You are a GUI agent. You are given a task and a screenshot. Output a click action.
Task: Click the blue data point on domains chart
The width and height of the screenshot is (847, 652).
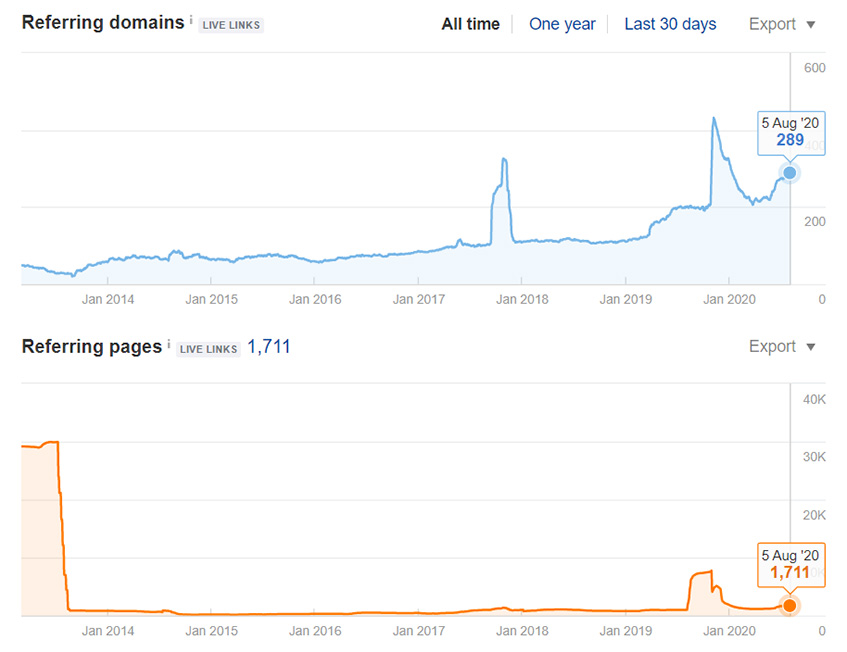click(x=789, y=173)
